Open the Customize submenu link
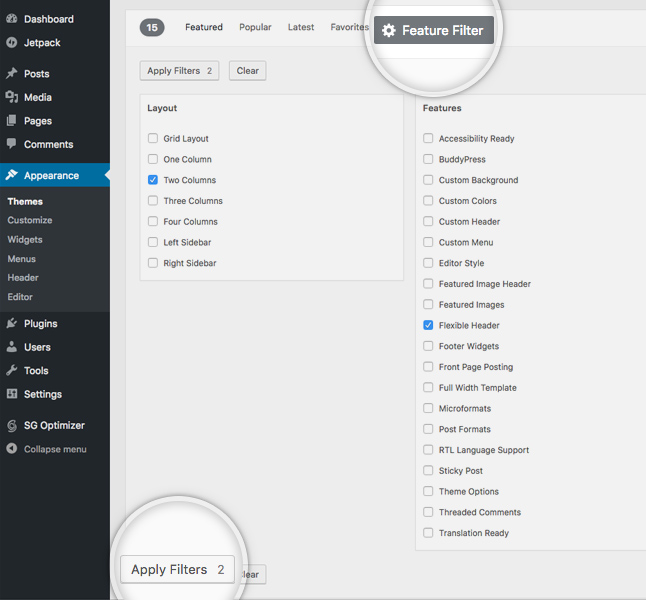Viewport: 646px width, 600px height. click(x=30, y=220)
